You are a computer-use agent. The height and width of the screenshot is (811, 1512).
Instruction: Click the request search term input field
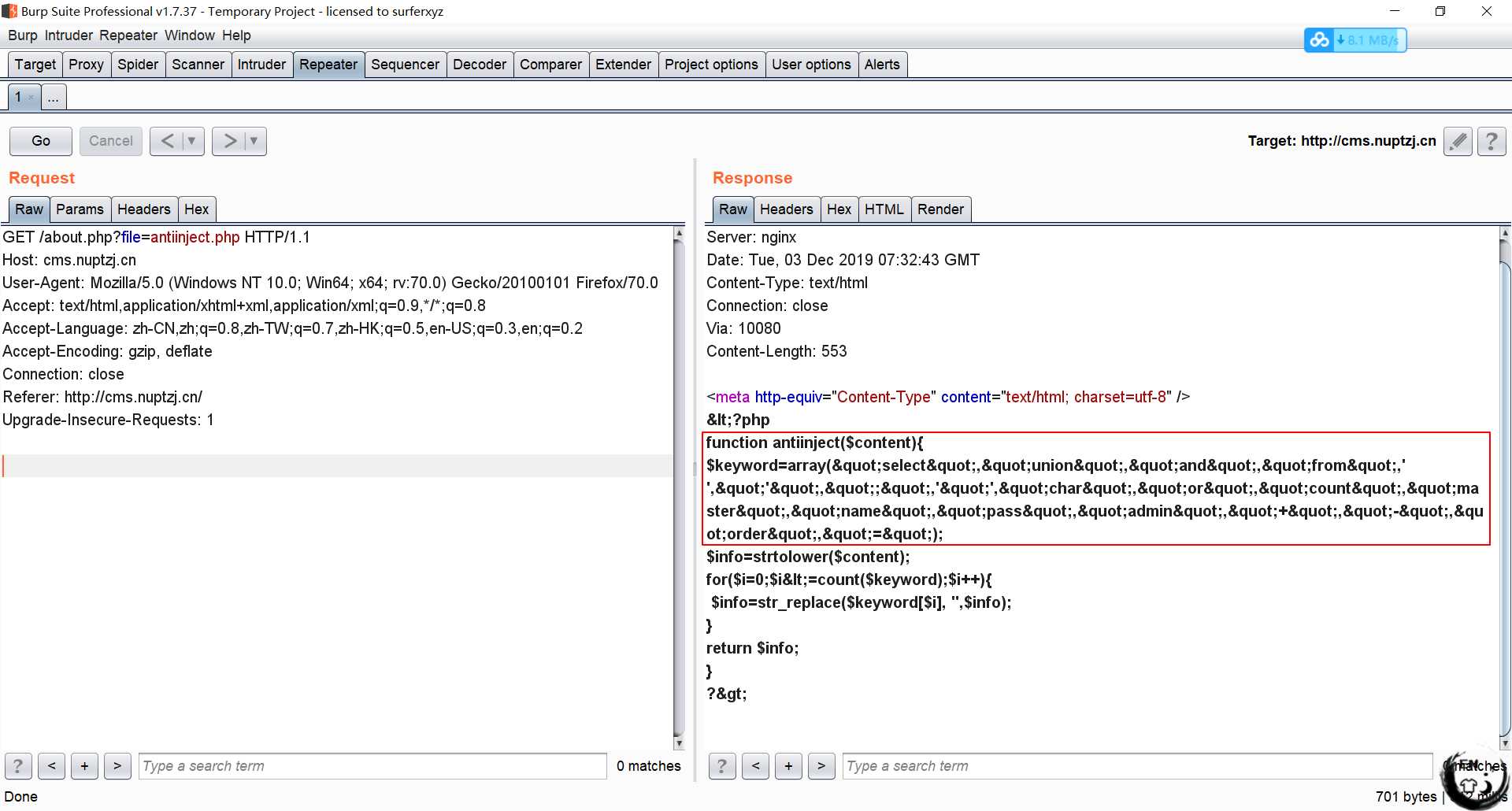pyautogui.click(x=372, y=766)
